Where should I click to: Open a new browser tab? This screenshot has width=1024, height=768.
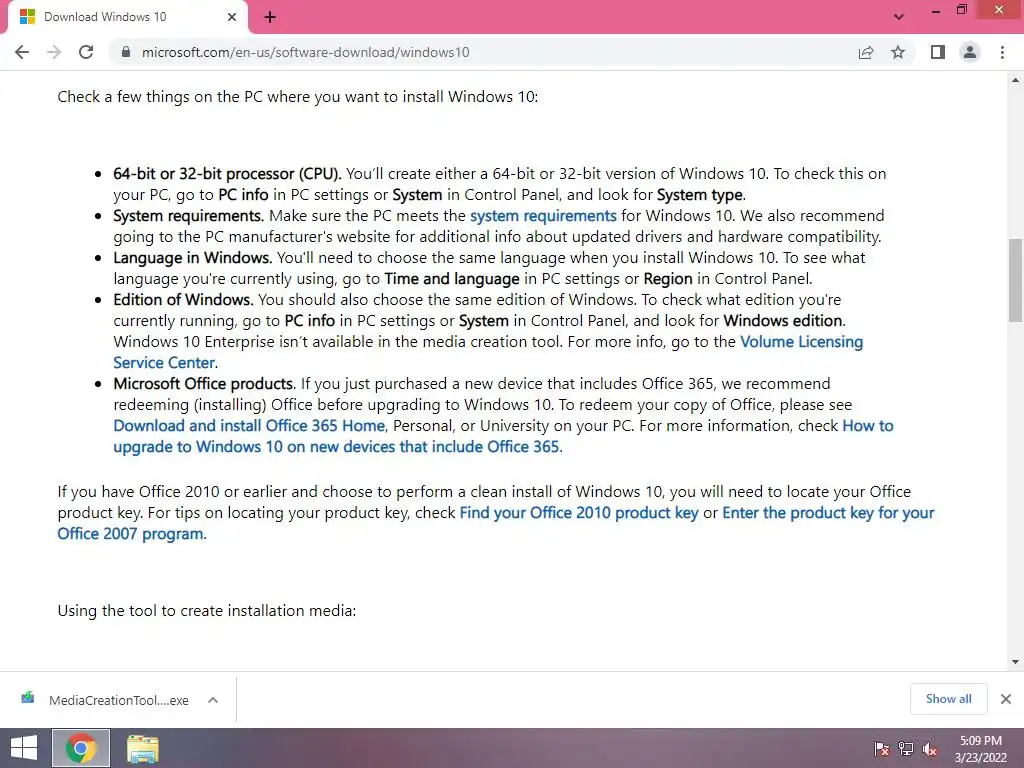[x=270, y=17]
